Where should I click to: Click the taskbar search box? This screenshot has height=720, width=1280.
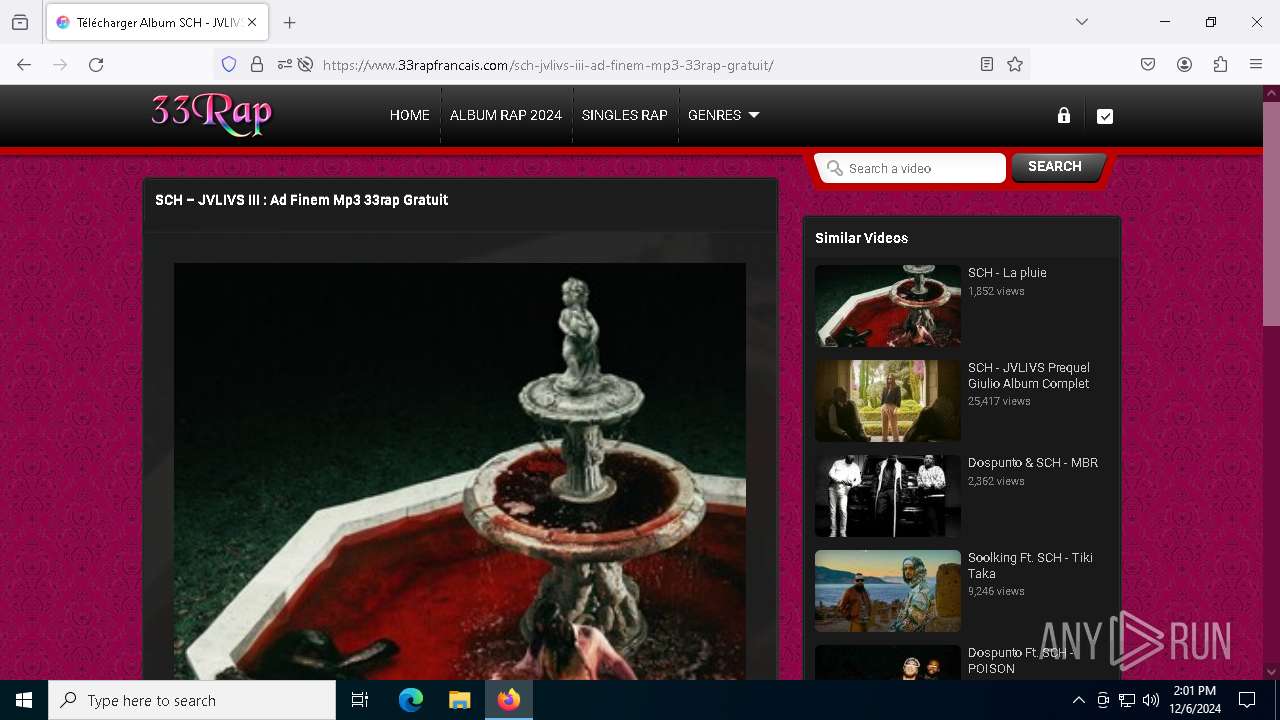coord(192,700)
